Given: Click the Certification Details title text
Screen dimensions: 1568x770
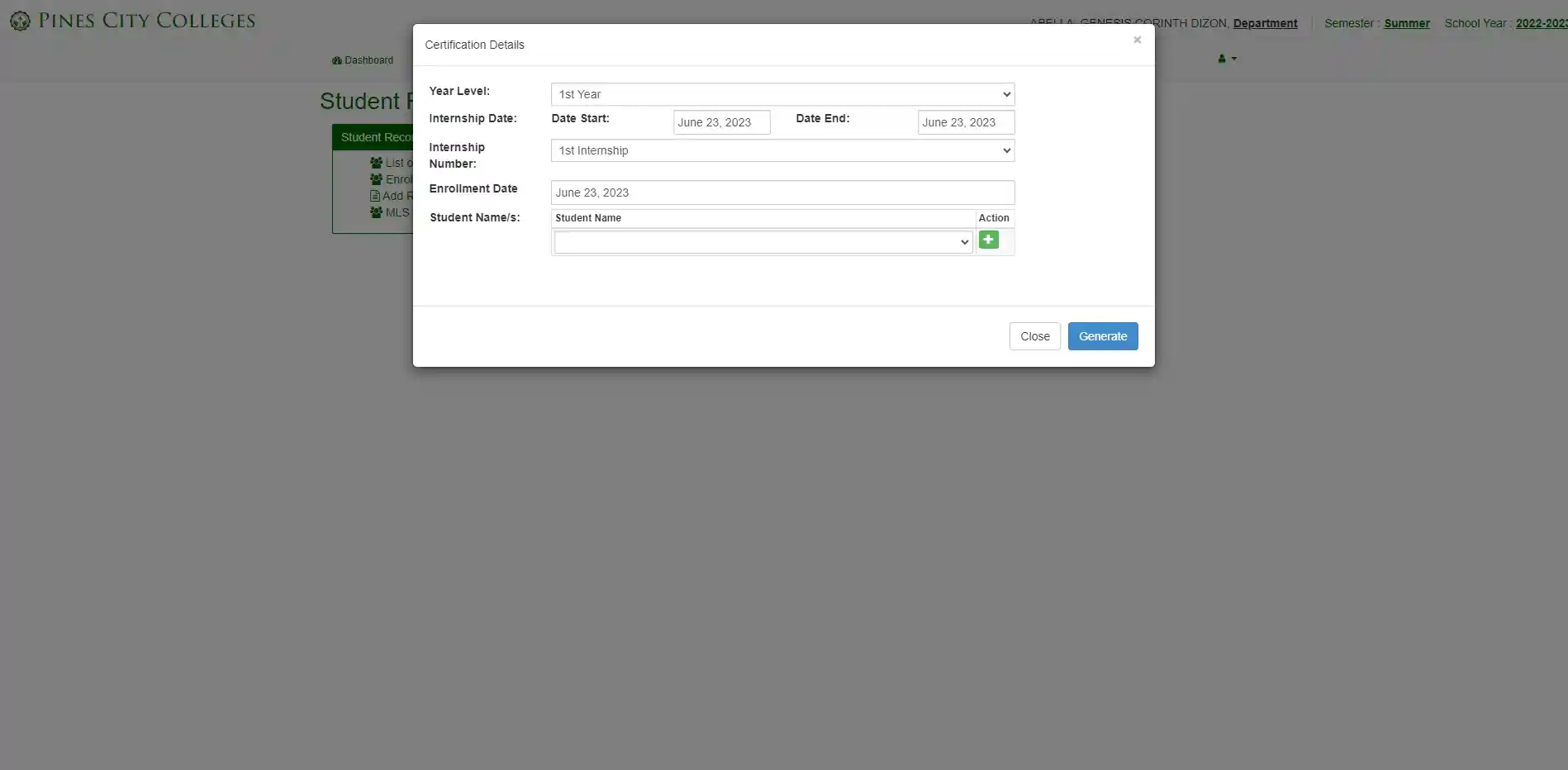Looking at the screenshot, I should (474, 45).
